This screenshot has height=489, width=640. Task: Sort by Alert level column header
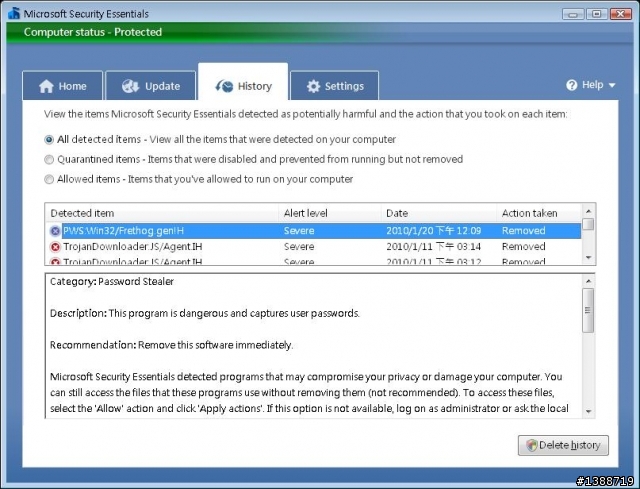click(x=330, y=213)
